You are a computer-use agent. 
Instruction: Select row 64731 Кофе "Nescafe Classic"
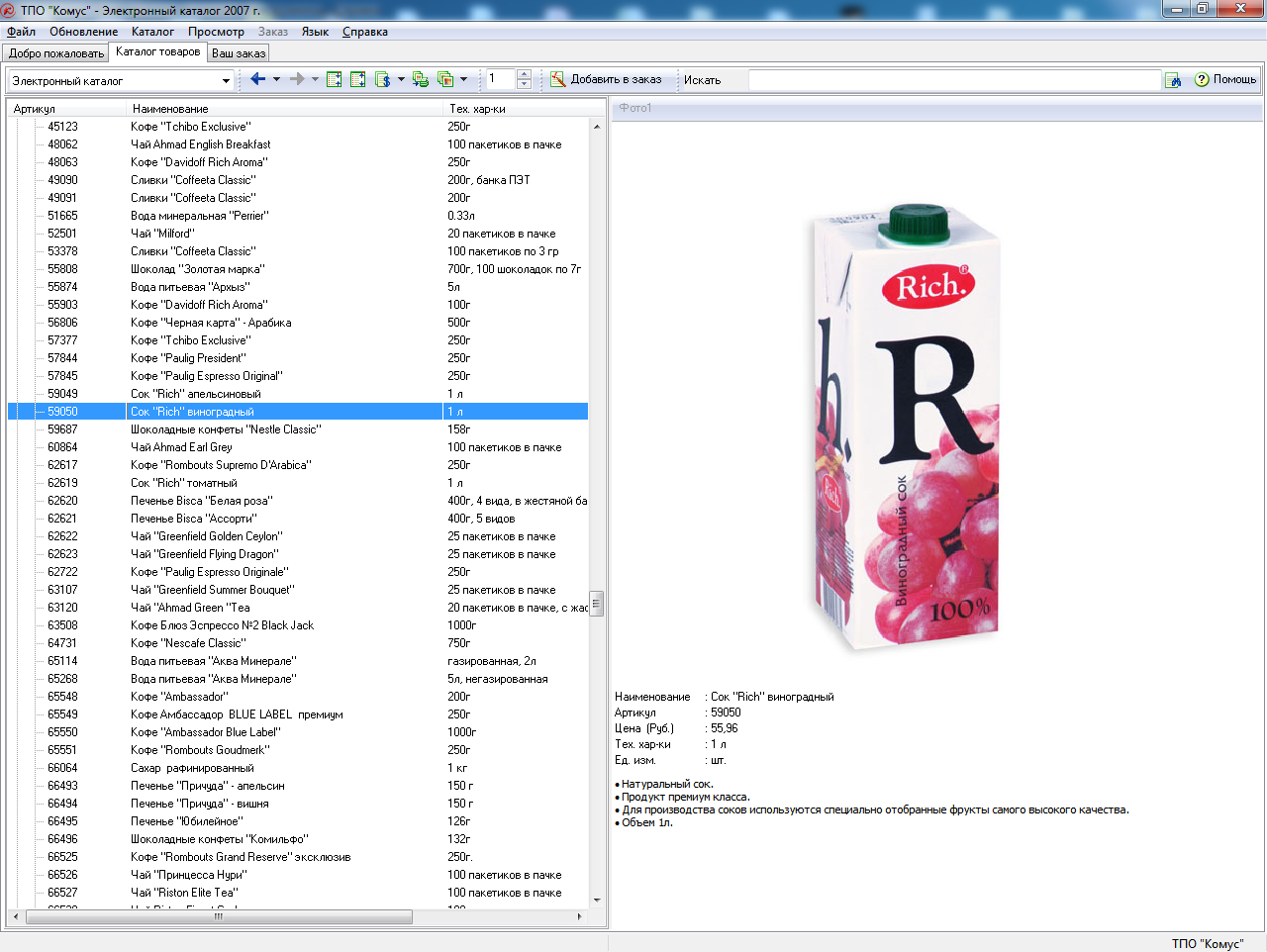point(298,643)
